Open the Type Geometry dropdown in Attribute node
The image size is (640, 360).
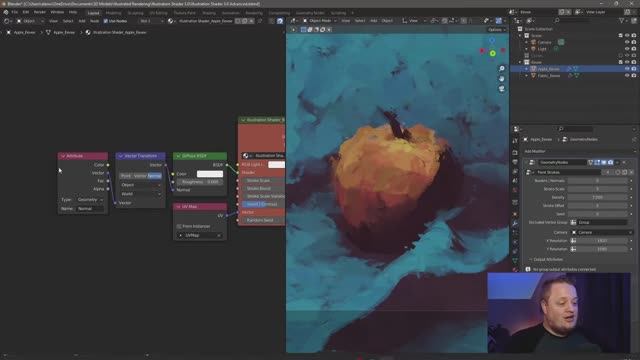click(x=90, y=200)
